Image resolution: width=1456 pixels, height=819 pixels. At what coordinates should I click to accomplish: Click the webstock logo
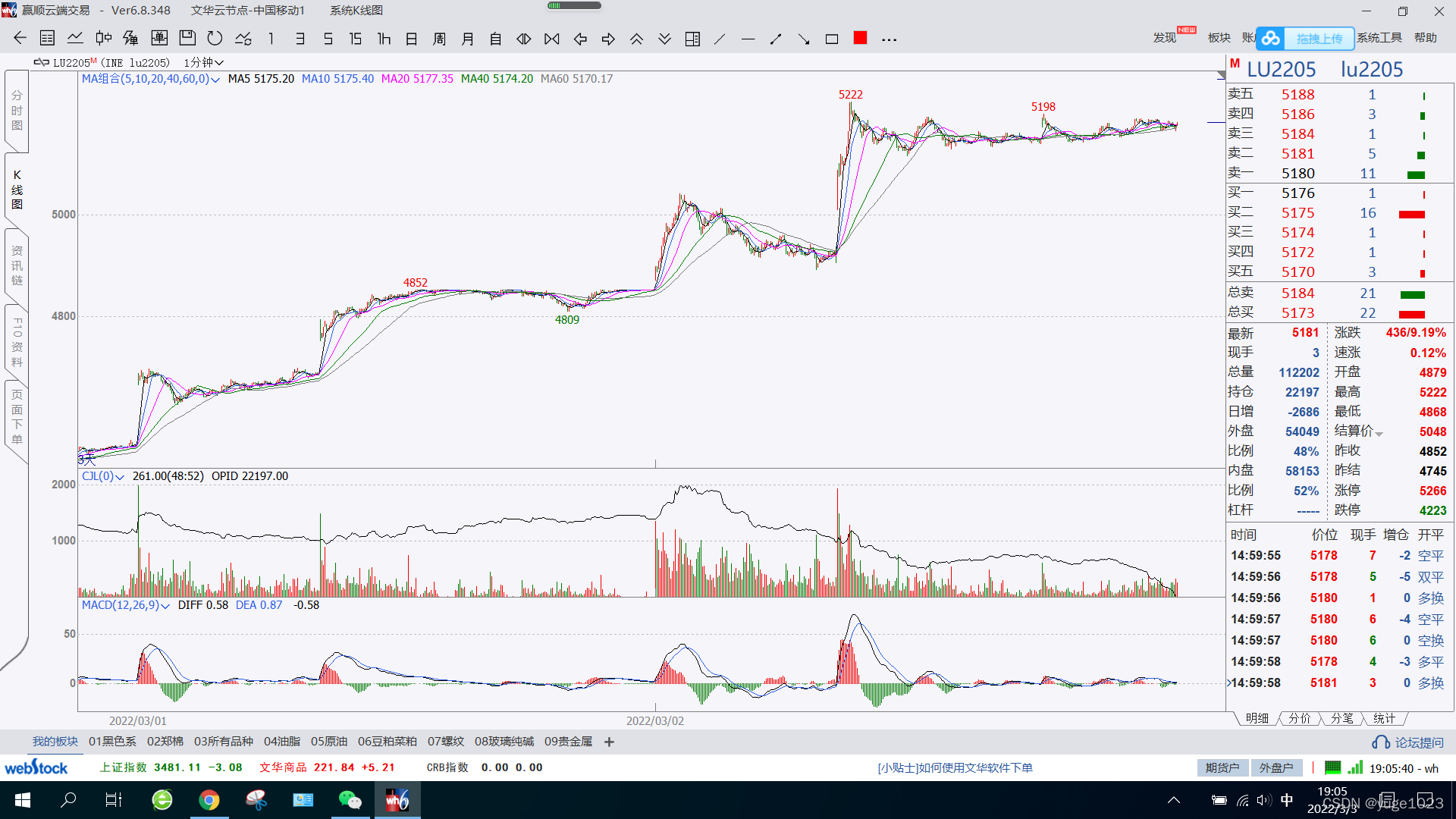(36, 767)
